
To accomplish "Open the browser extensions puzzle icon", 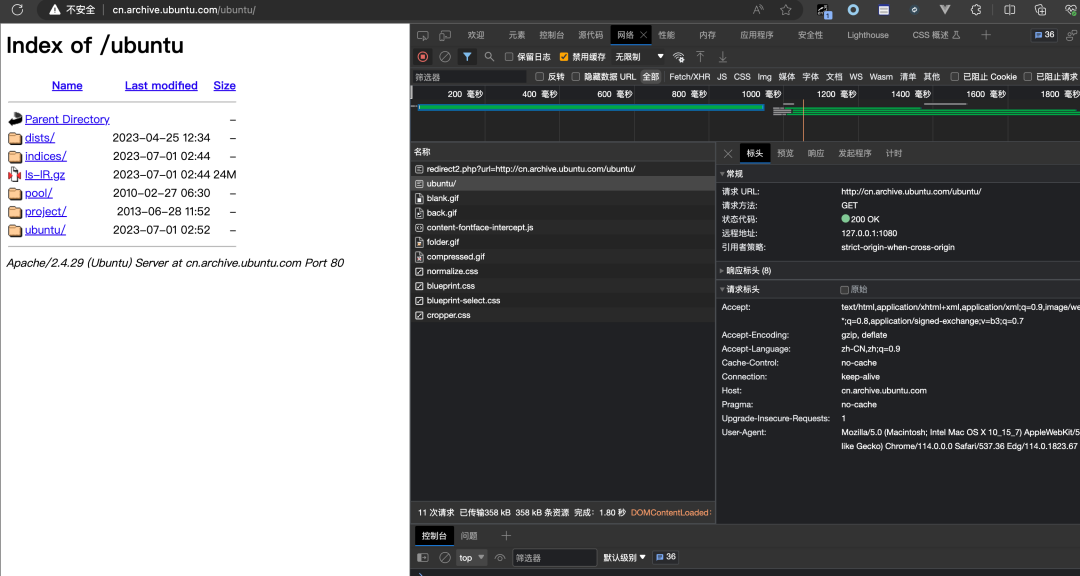I will [976, 10].
